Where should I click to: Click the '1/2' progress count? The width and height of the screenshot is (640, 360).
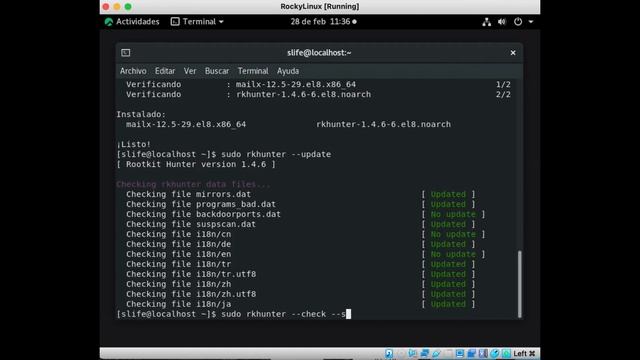click(503, 84)
